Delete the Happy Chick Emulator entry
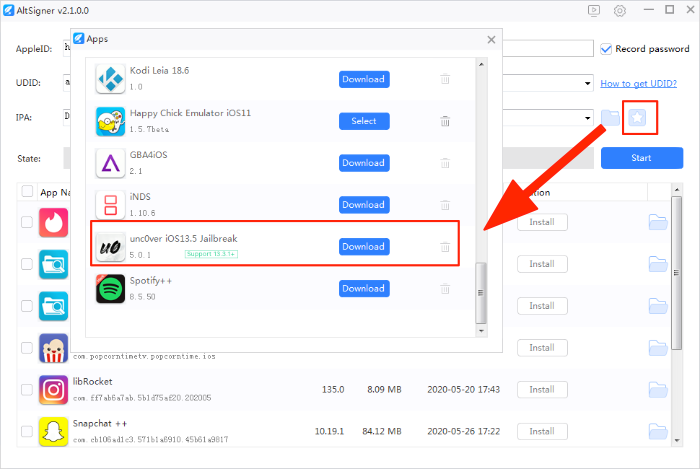The height and width of the screenshot is (469, 700). click(x=445, y=121)
